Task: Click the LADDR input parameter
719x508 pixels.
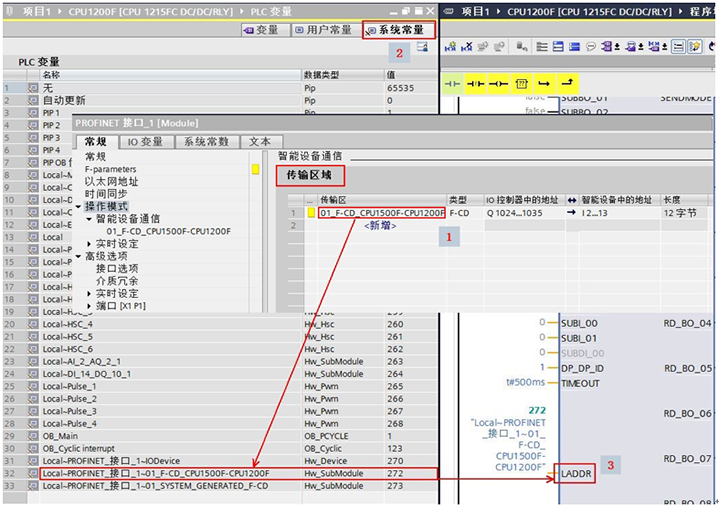Action: [x=576, y=474]
